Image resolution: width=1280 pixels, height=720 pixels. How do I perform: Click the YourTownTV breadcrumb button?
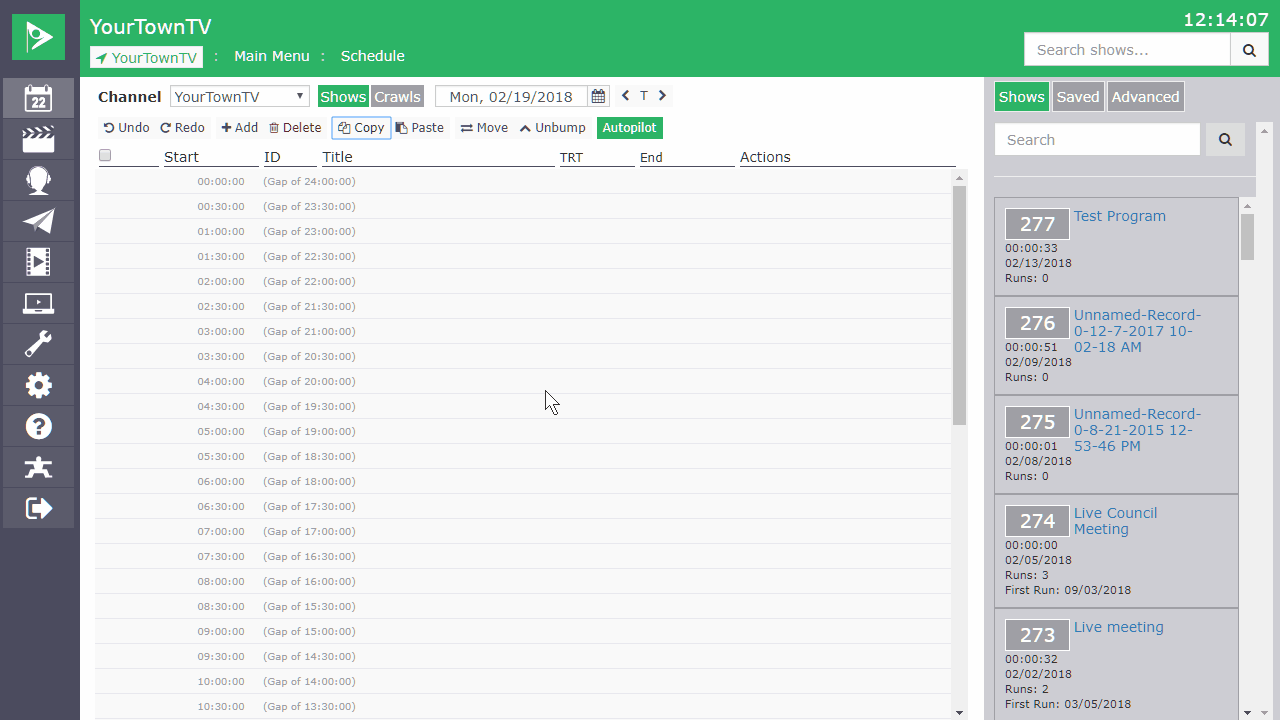pyautogui.click(x=146, y=57)
